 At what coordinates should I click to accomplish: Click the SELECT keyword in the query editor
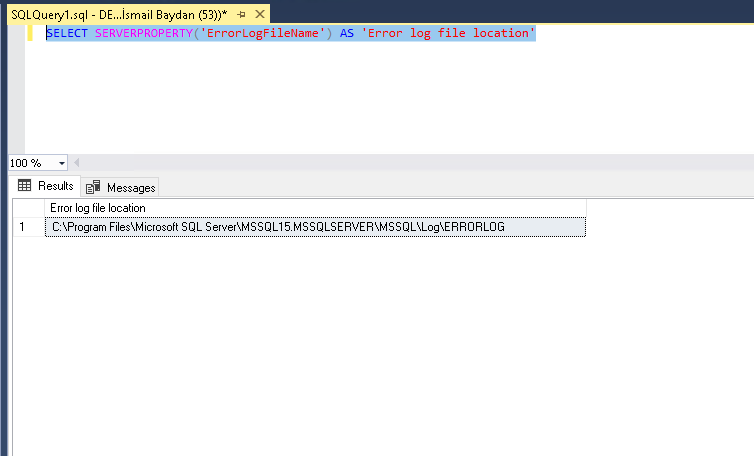click(x=67, y=33)
